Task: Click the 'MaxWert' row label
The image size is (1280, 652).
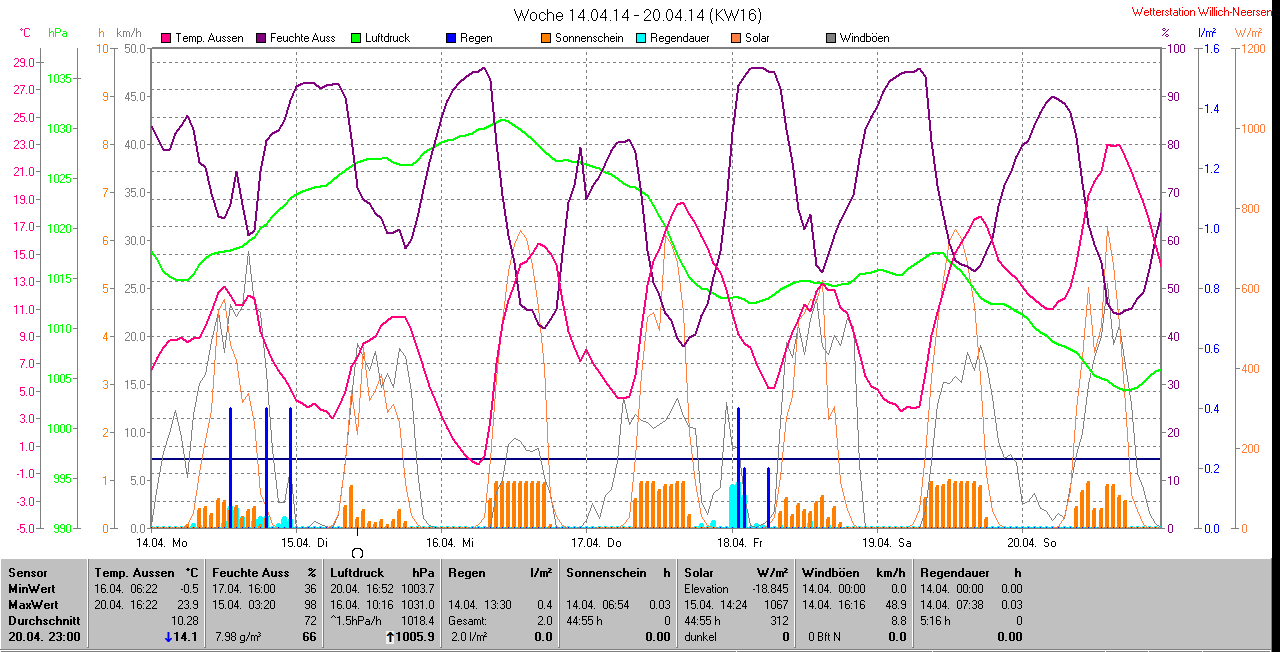Action: 33,605
